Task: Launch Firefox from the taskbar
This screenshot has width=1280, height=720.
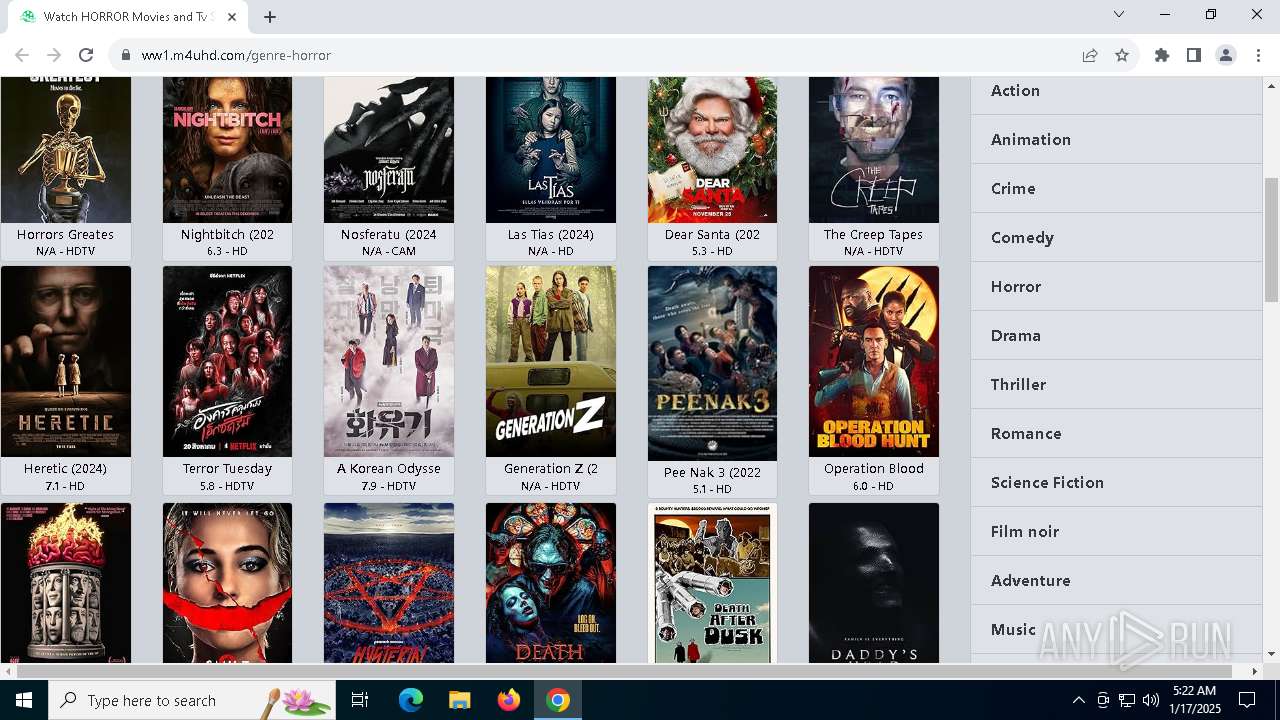Action: point(509,700)
